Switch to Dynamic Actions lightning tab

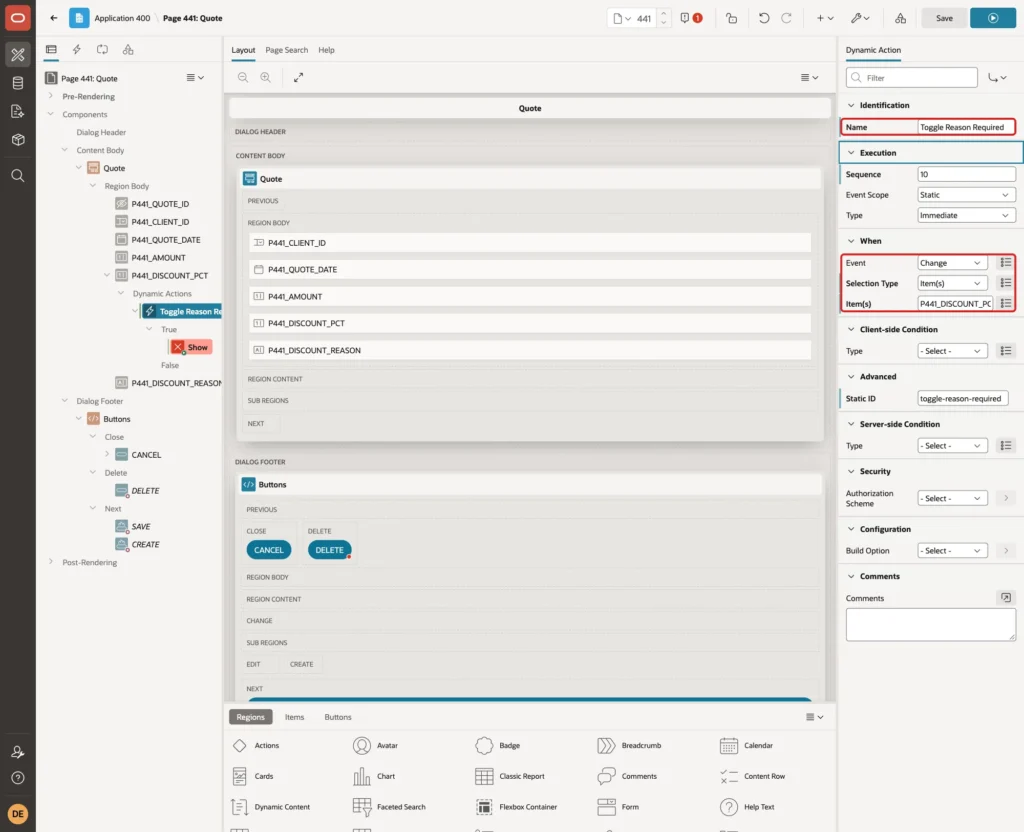point(76,49)
